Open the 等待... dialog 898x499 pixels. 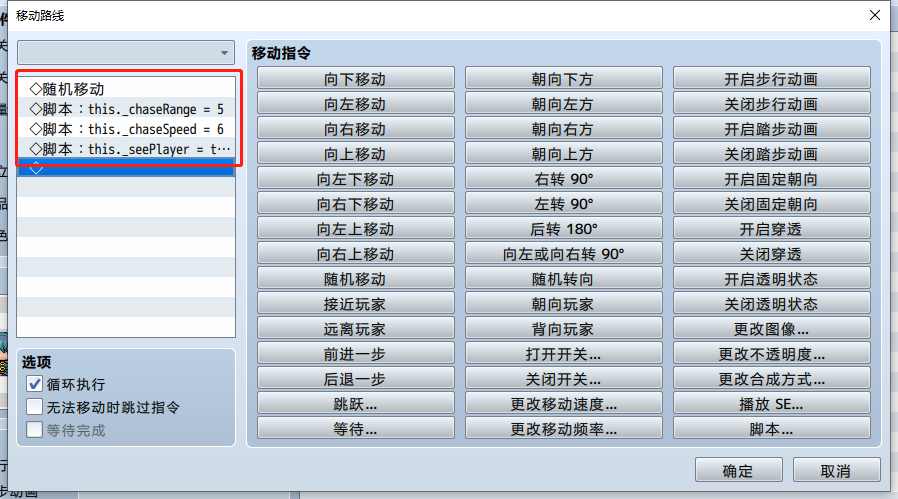pos(356,429)
